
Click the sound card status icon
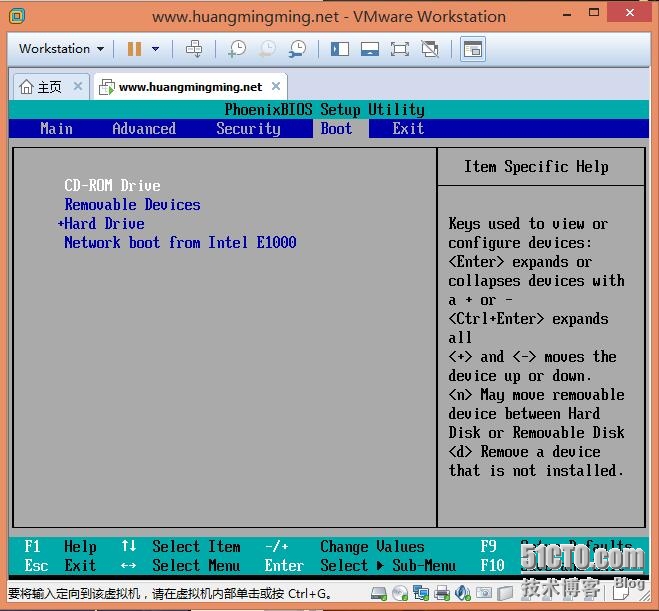point(463,593)
